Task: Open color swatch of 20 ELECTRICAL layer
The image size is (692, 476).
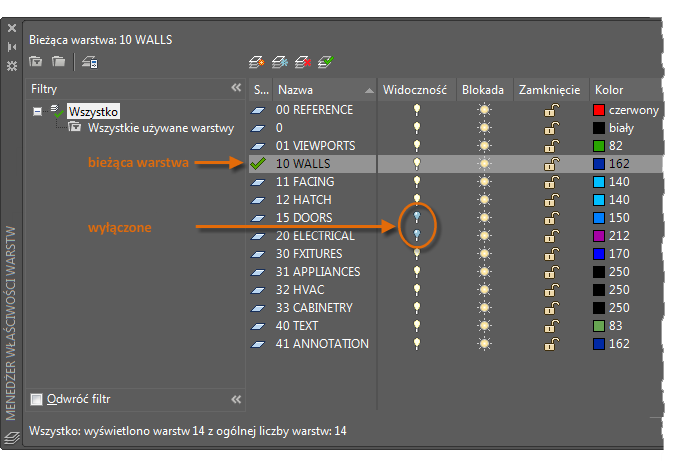Action: click(598, 236)
